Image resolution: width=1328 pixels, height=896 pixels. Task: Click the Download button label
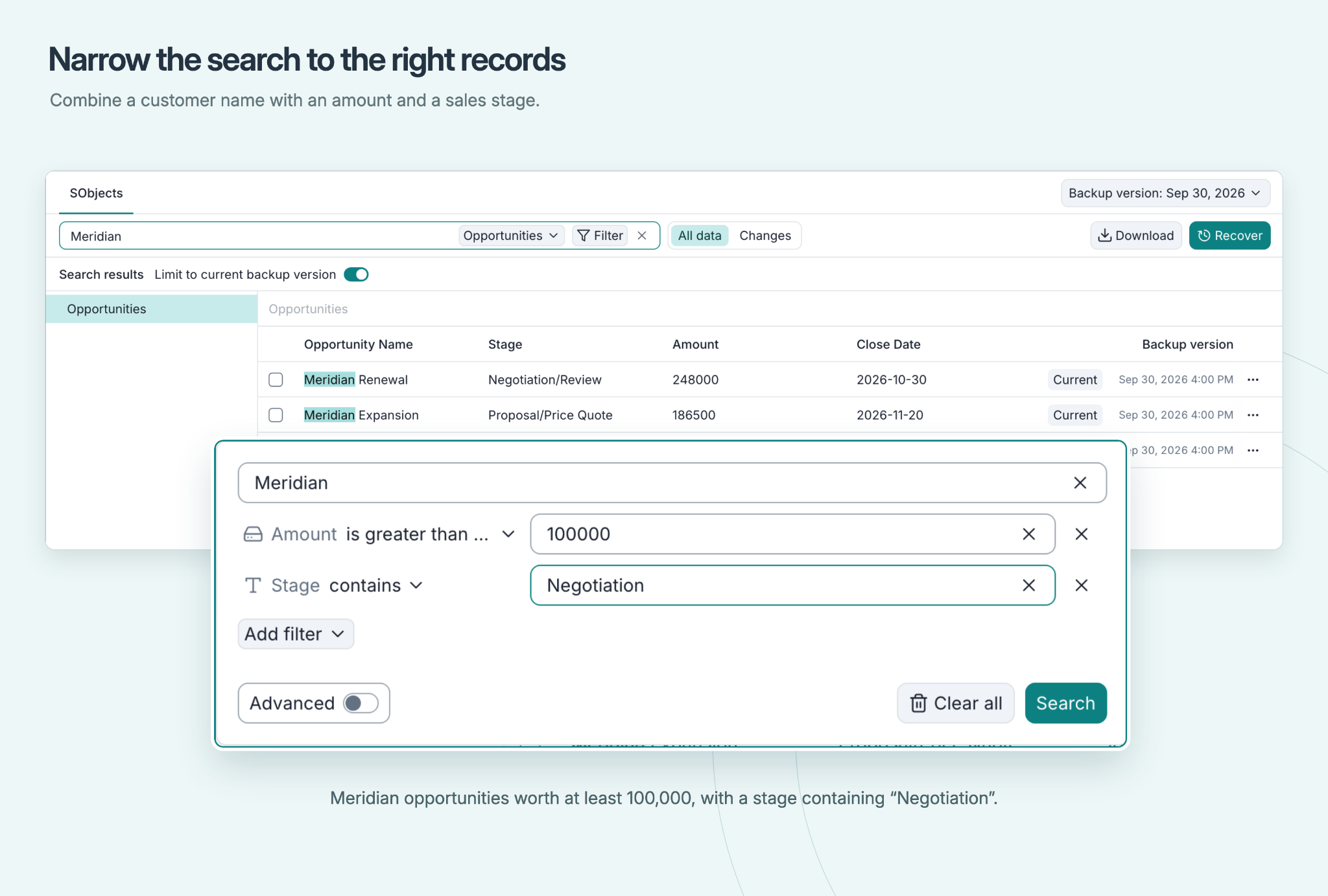tap(1144, 235)
